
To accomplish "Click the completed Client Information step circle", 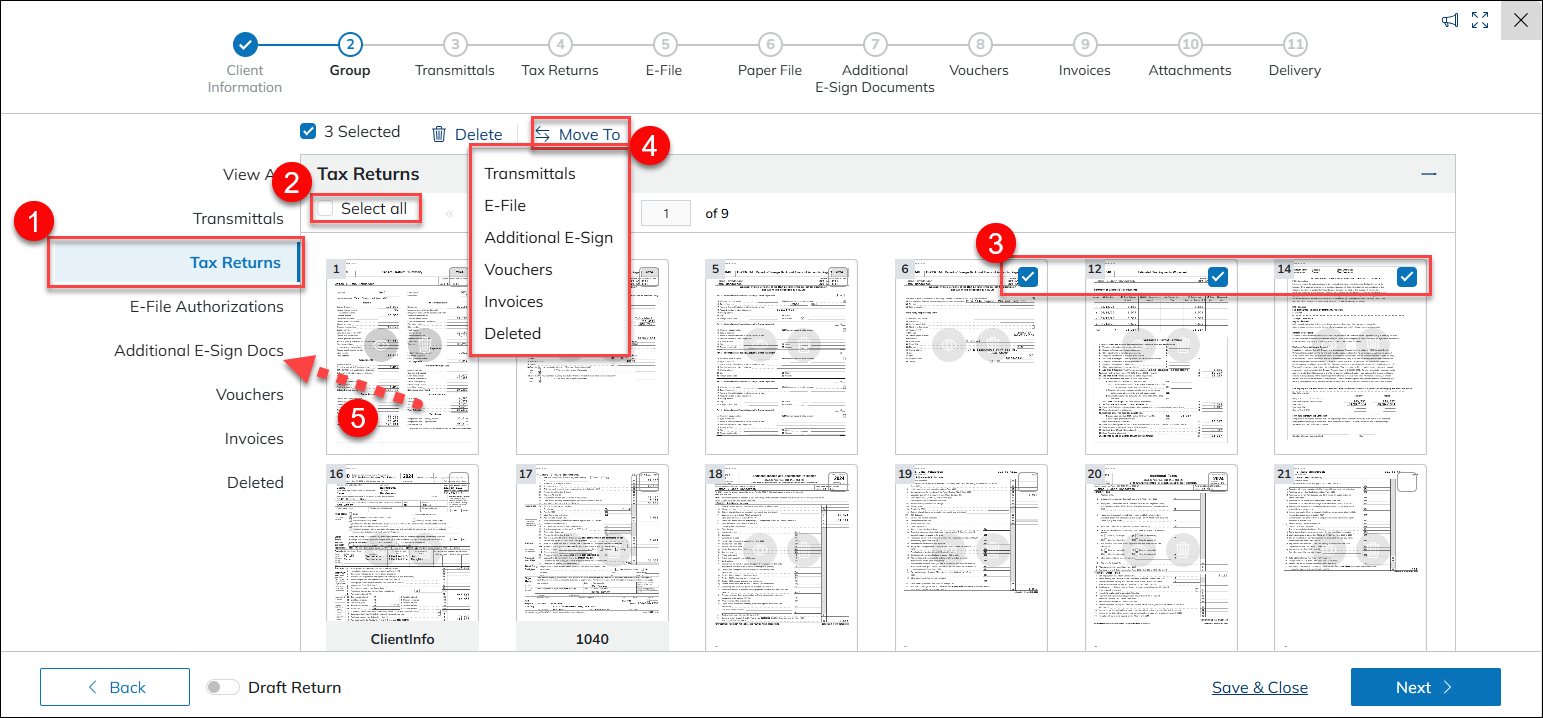I will pos(245,44).
